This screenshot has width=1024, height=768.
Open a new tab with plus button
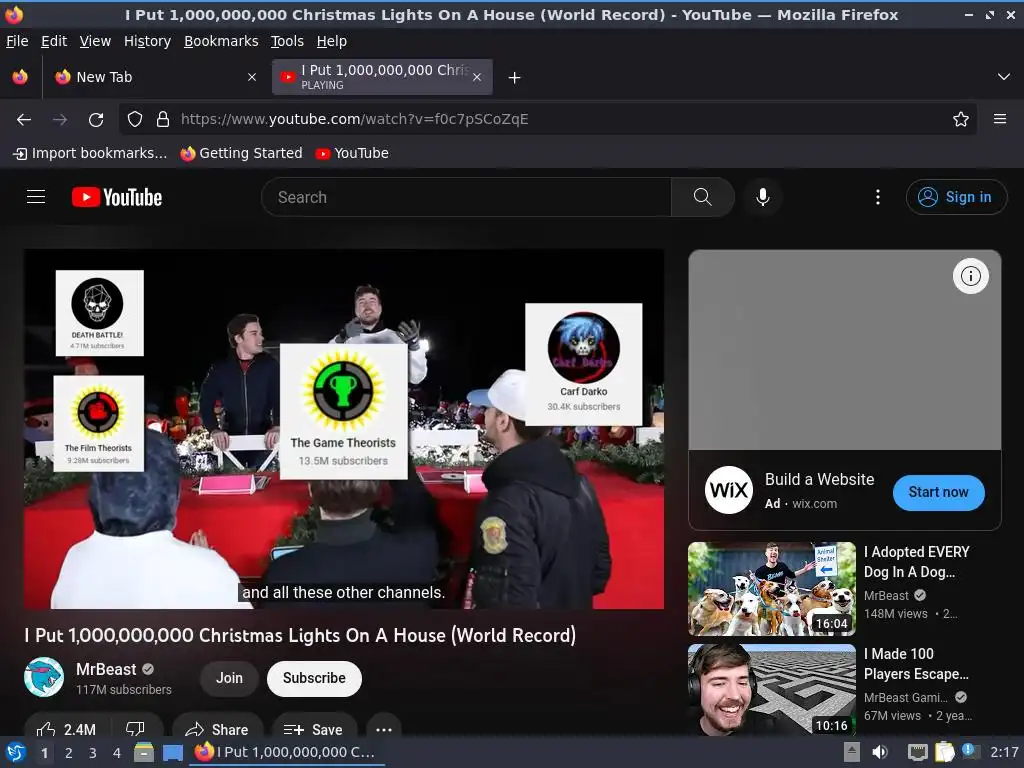(515, 78)
